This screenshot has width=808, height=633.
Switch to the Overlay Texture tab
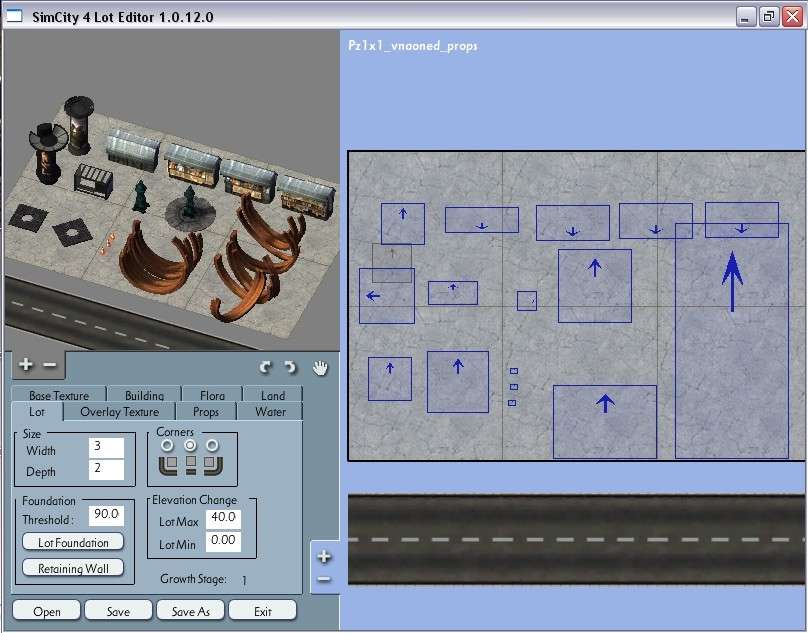[x=120, y=412]
